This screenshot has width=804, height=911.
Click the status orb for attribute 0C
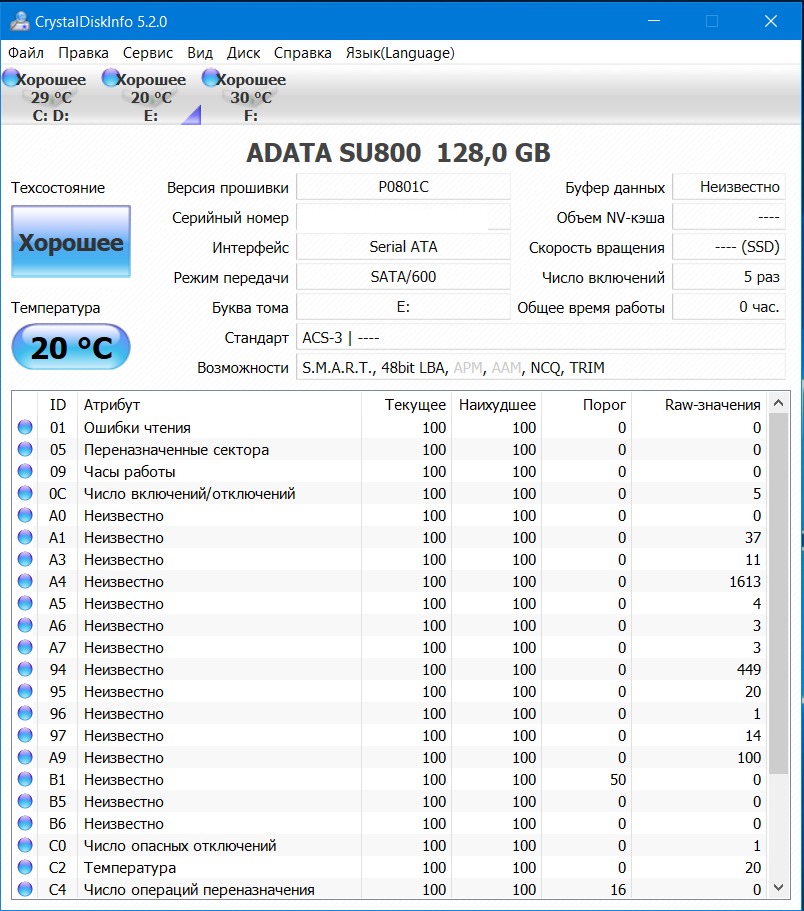[x=25, y=493]
